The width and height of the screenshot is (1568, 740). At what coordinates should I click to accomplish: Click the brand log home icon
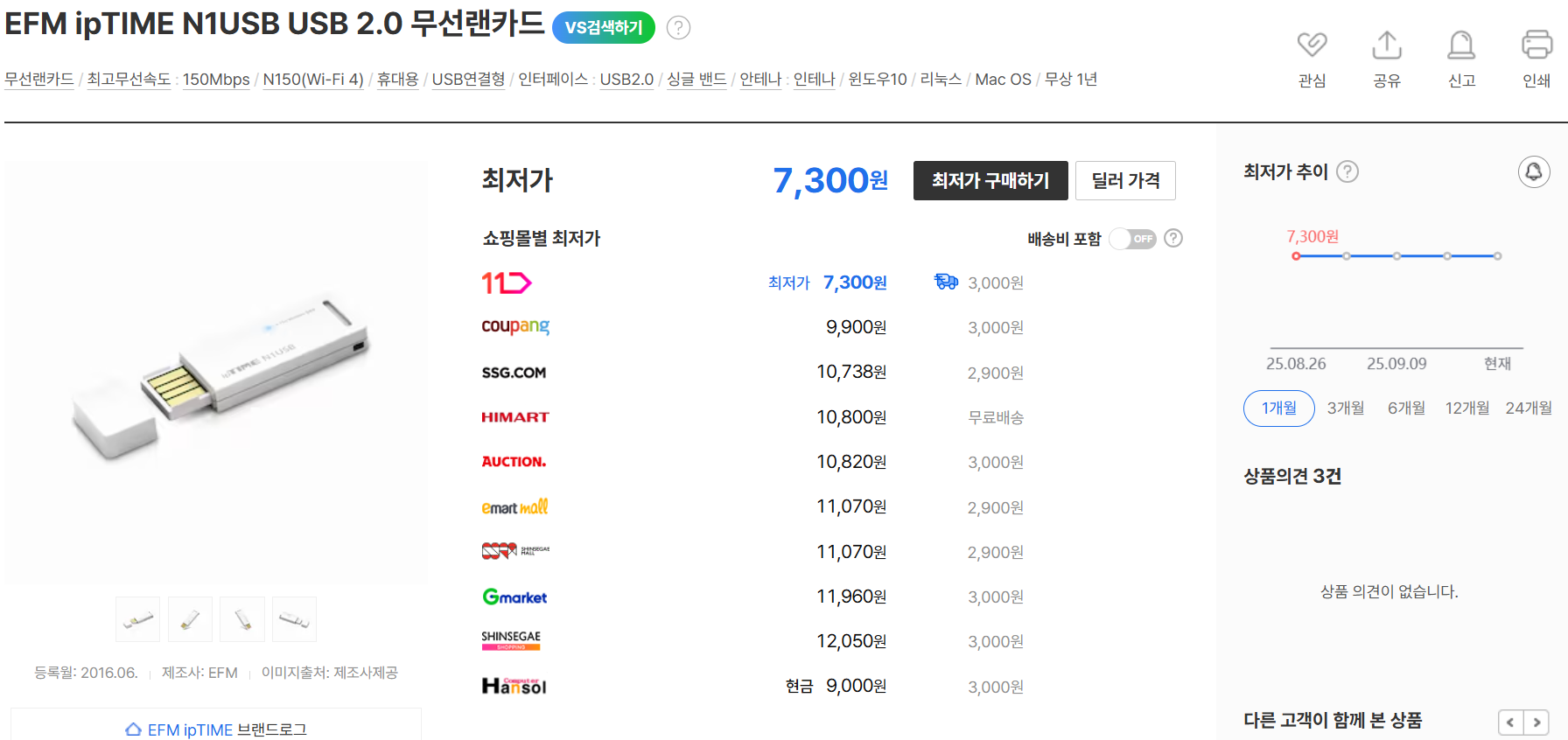pos(133,730)
